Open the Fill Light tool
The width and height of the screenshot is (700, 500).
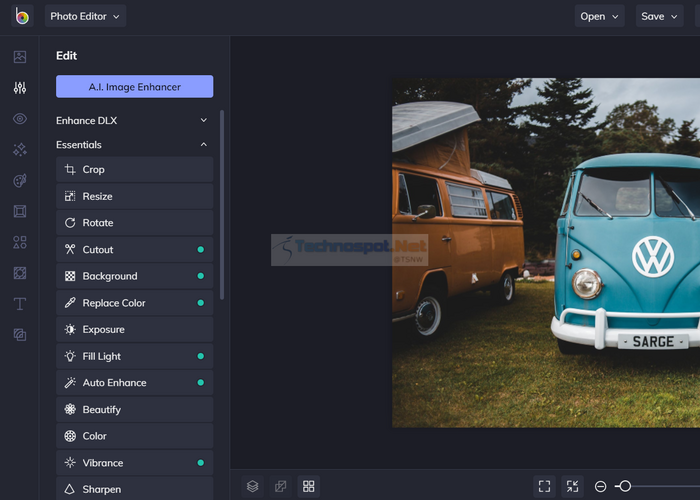tap(134, 356)
